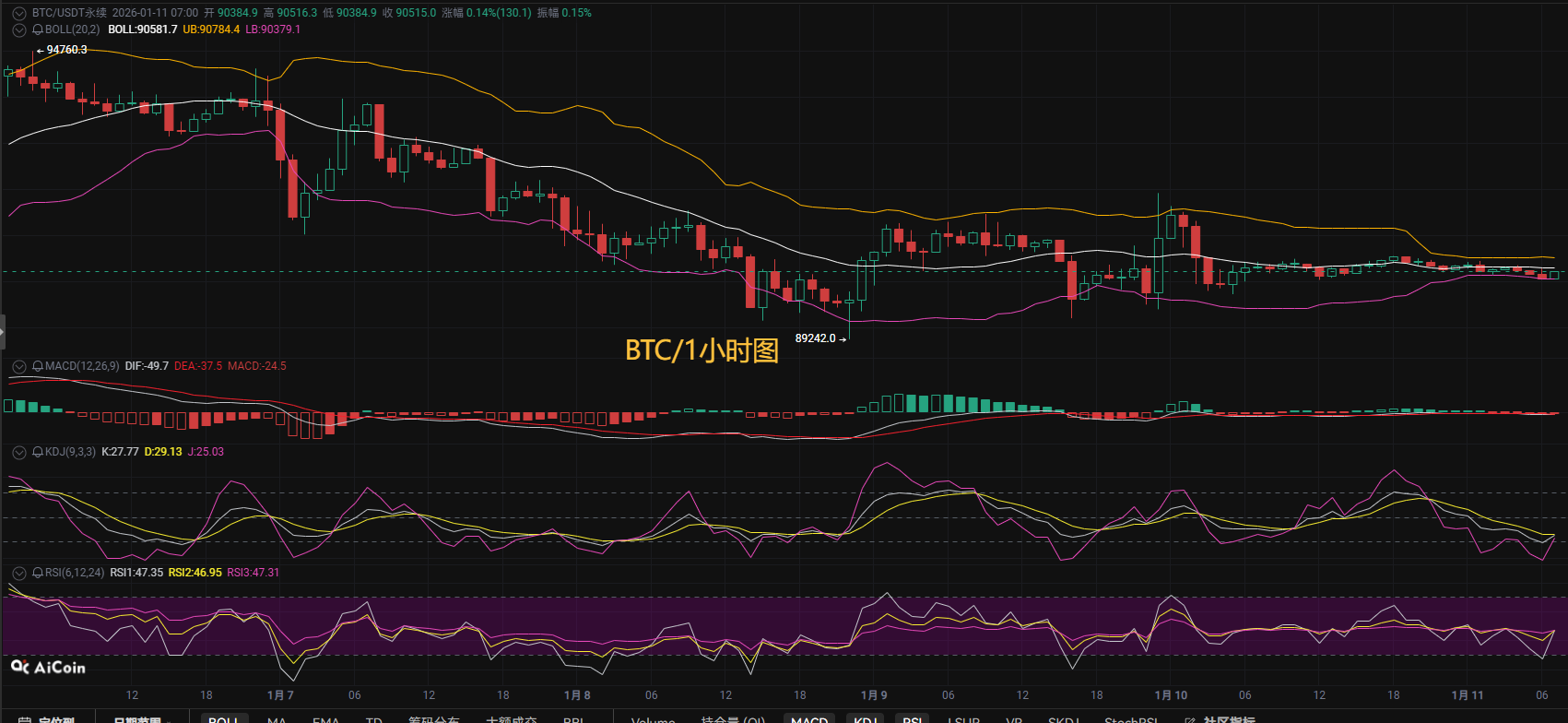Click the 收 90515.0 close price value
The width and height of the screenshot is (1568, 723).
click(409, 13)
